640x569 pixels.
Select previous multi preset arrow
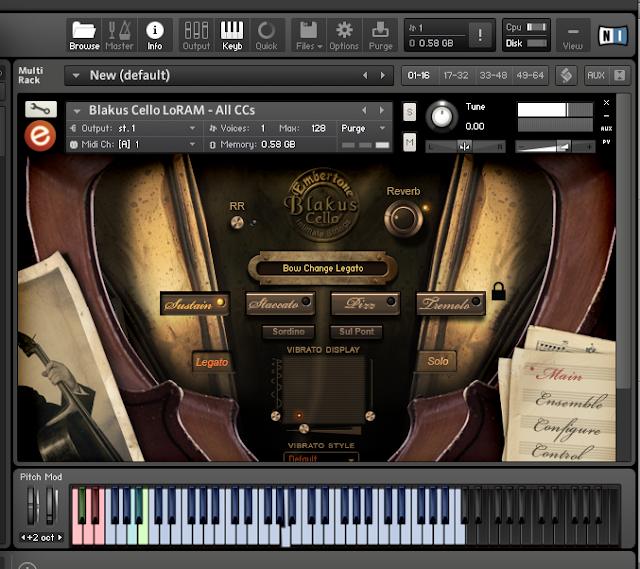[365, 76]
